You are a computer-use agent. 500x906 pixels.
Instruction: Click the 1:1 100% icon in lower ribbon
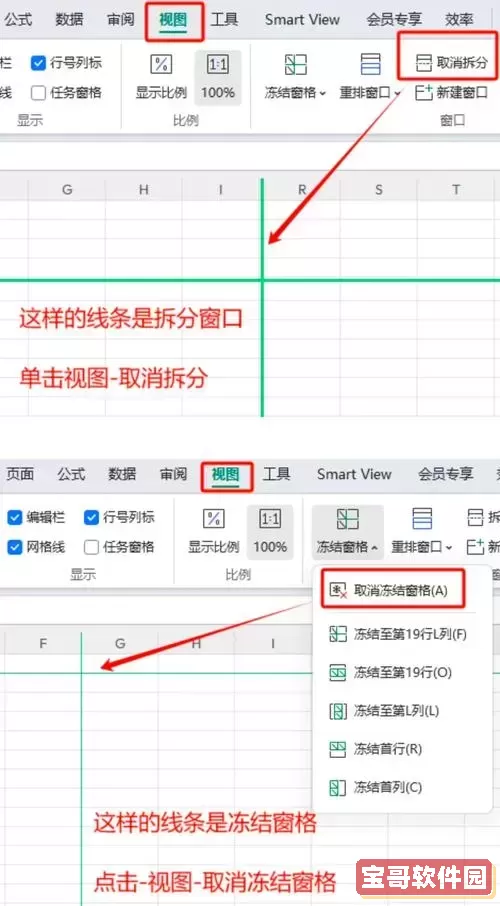pos(270,518)
